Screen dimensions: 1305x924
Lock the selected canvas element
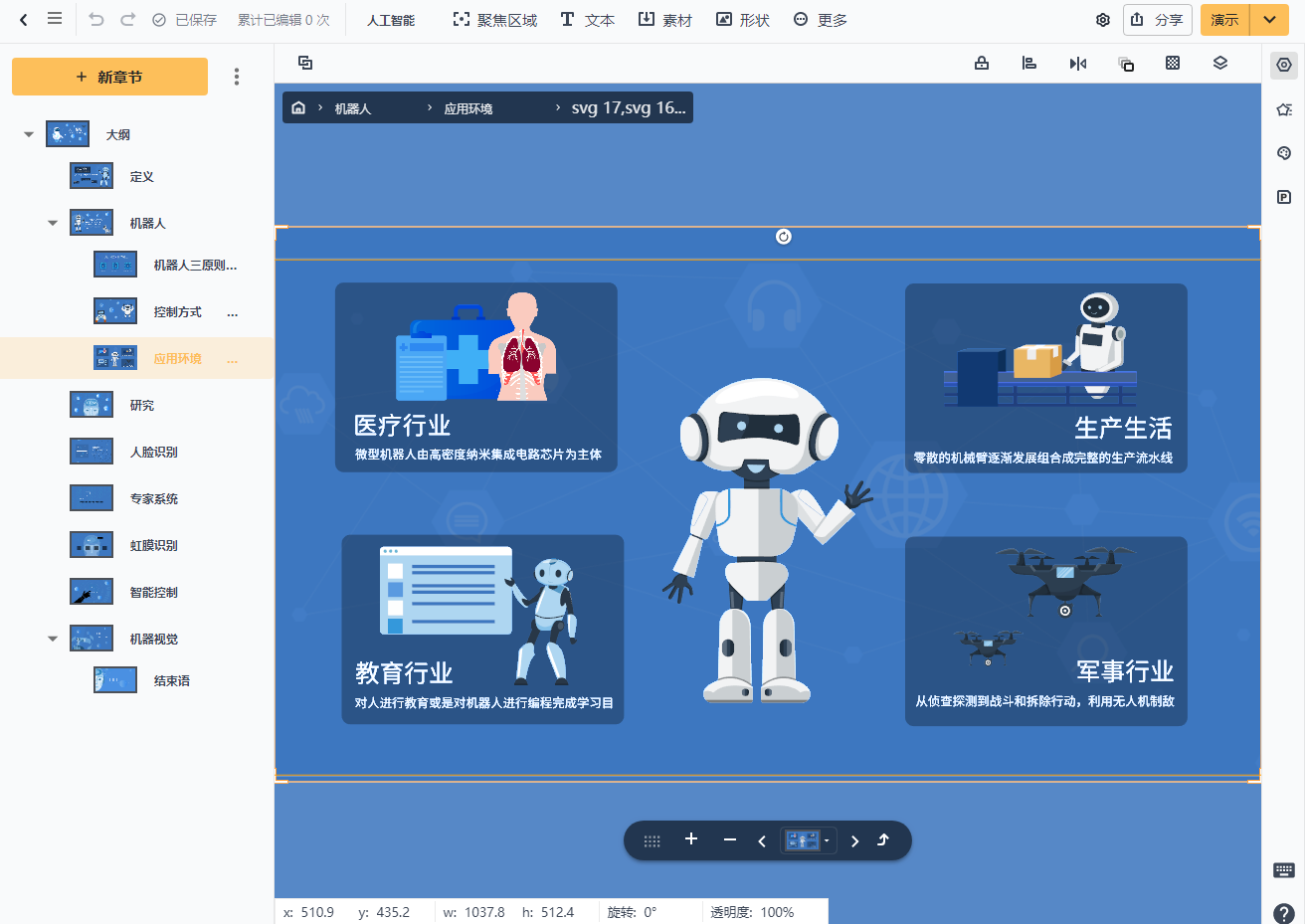pyautogui.click(x=982, y=63)
